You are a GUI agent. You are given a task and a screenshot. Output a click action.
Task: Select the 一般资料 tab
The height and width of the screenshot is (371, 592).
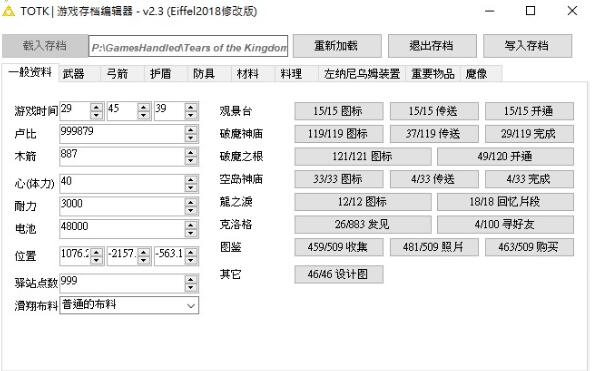pos(30,72)
